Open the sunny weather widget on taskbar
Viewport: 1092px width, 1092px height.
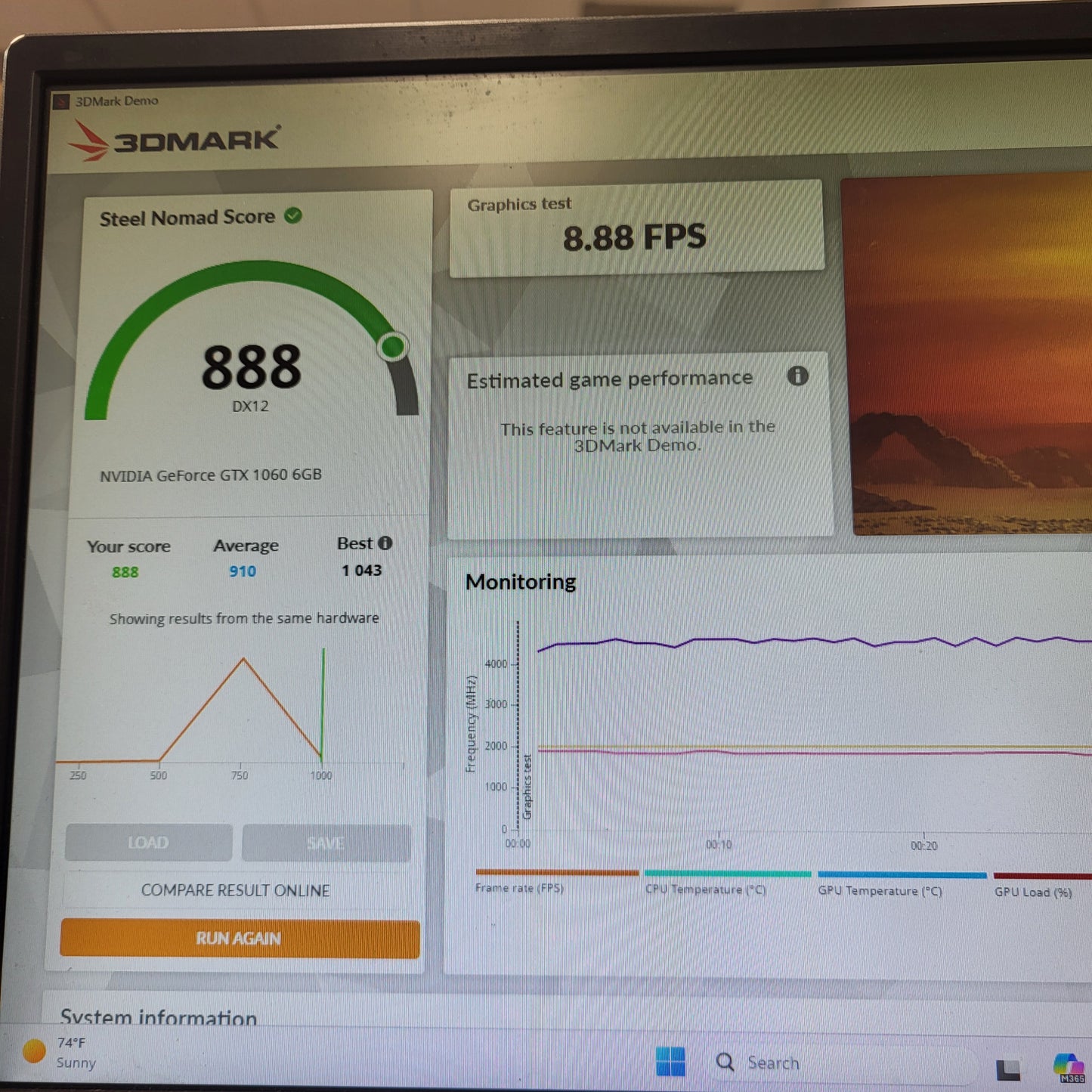(60, 1053)
